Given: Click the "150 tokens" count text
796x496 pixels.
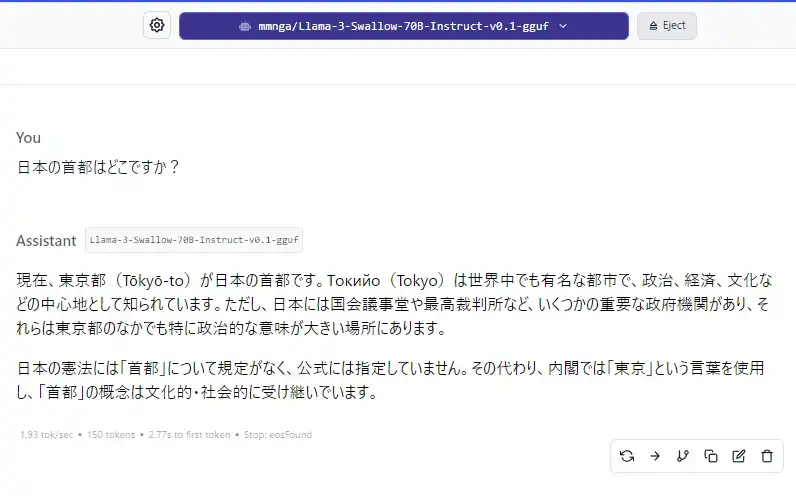Looking at the screenshot, I should (x=112, y=435).
